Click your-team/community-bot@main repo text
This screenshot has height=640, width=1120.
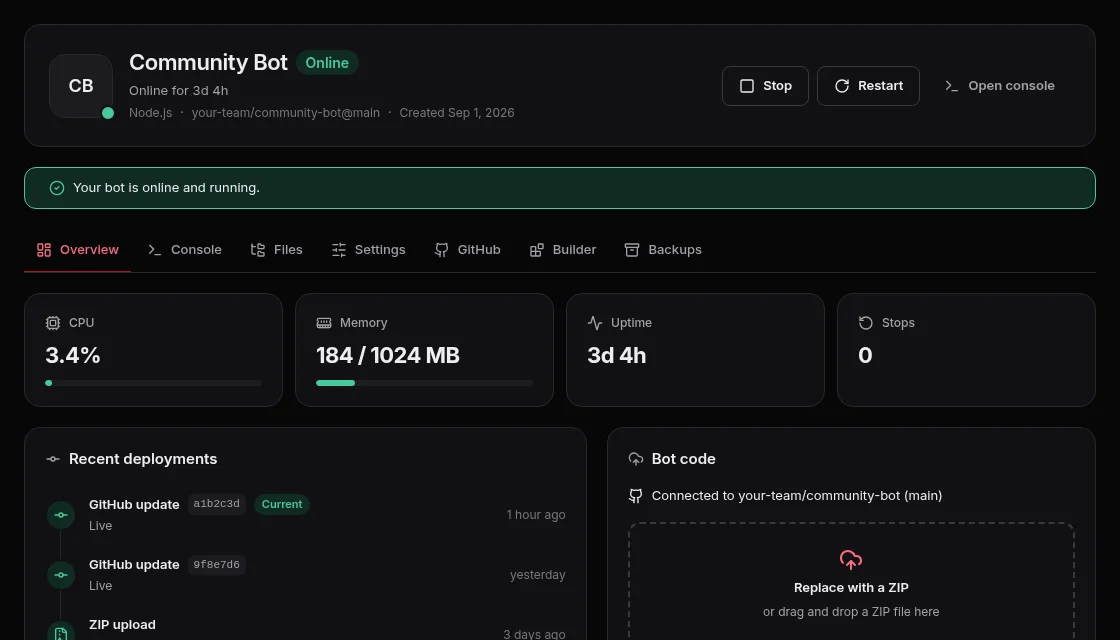point(286,113)
